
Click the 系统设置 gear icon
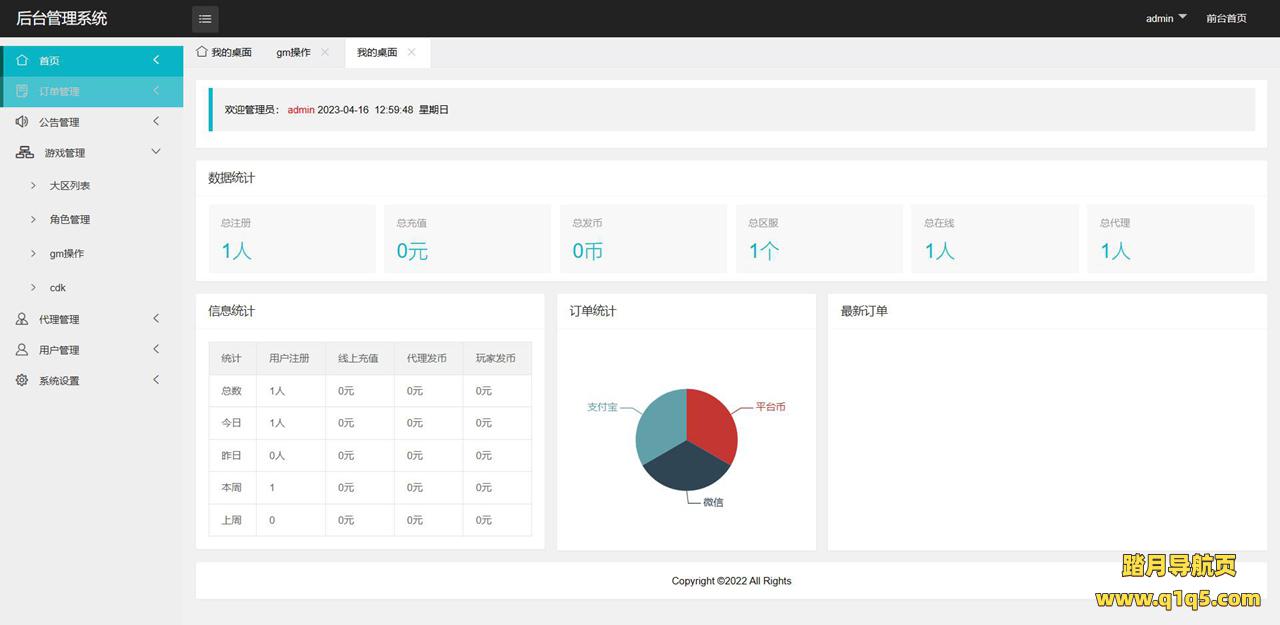pos(22,381)
